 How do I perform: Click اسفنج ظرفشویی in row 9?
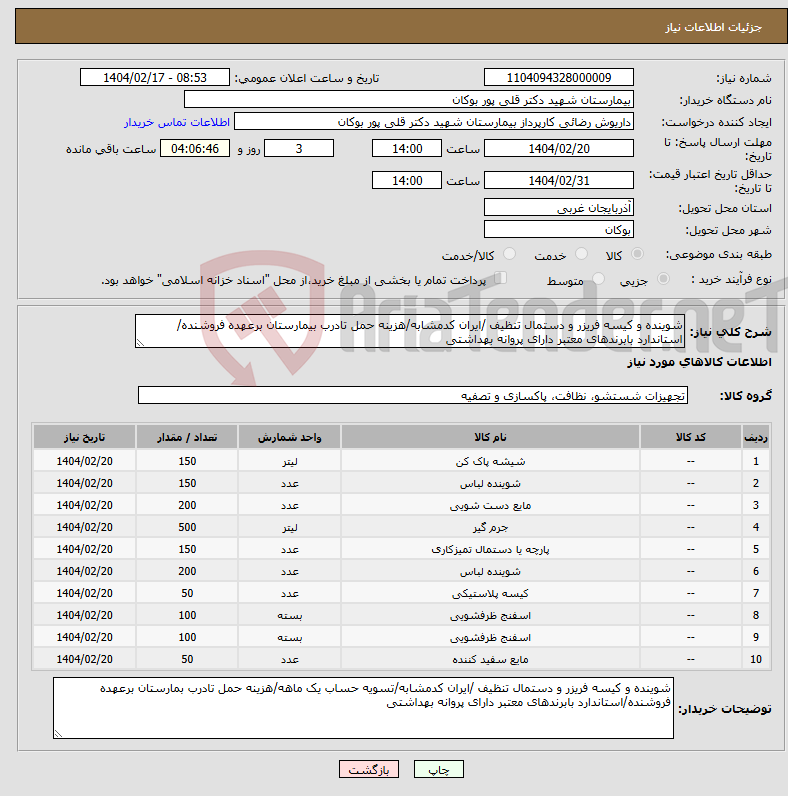pyautogui.click(x=490, y=637)
